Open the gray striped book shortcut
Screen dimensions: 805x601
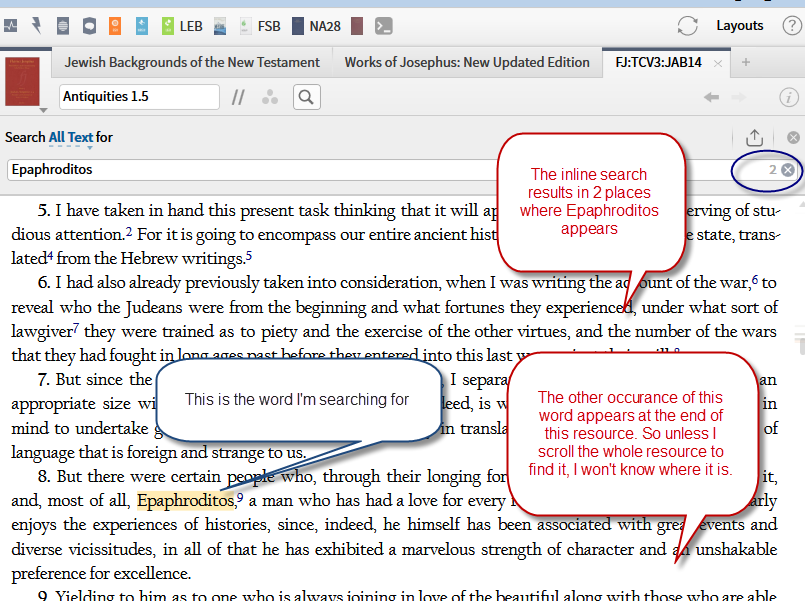point(63,26)
